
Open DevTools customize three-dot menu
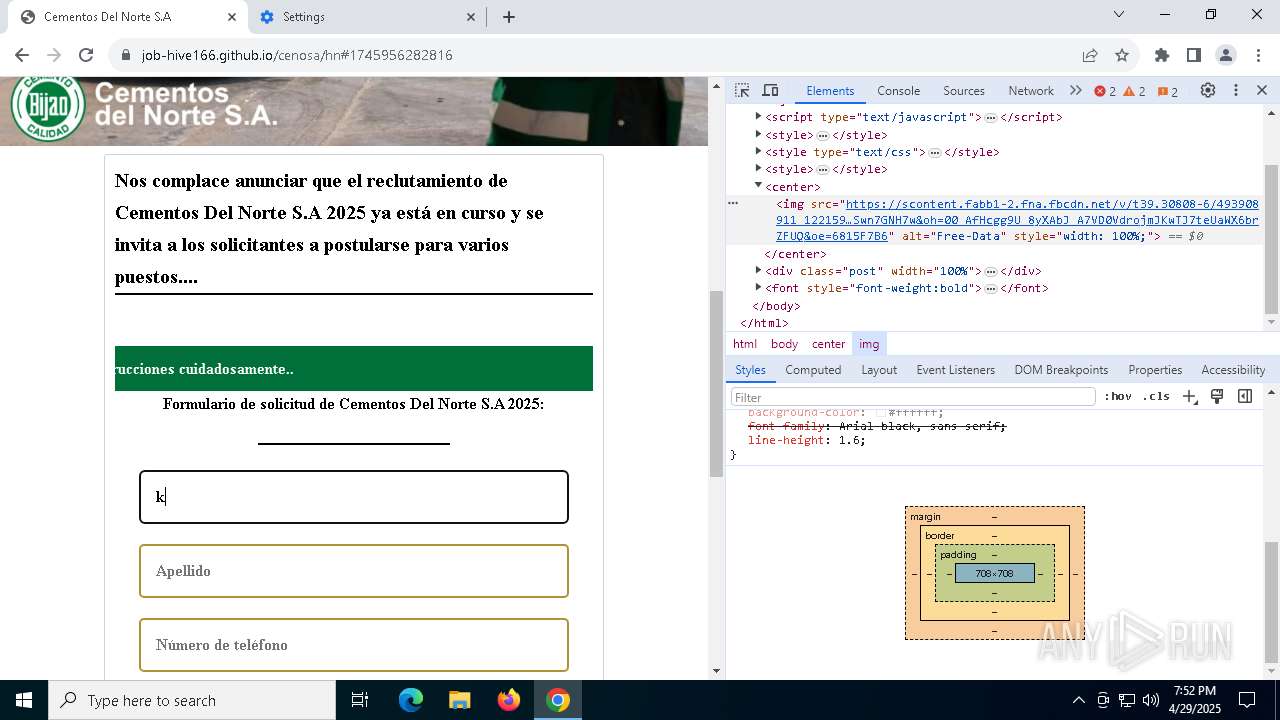pyautogui.click(x=1236, y=90)
